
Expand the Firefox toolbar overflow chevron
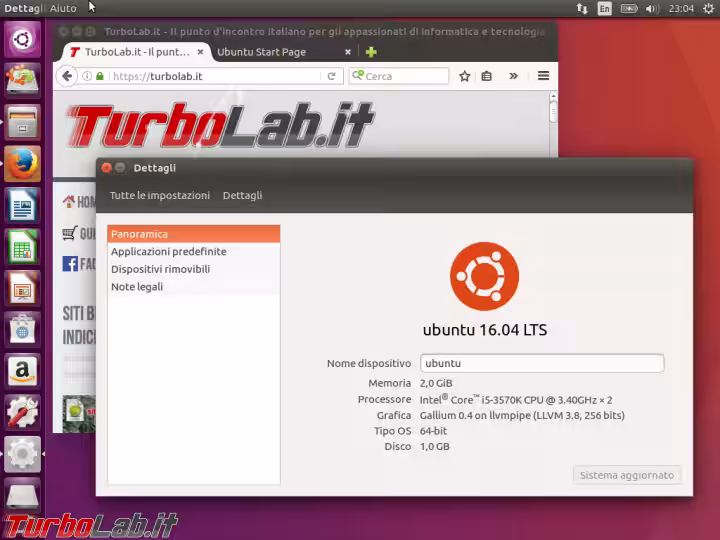click(x=513, y=76)
